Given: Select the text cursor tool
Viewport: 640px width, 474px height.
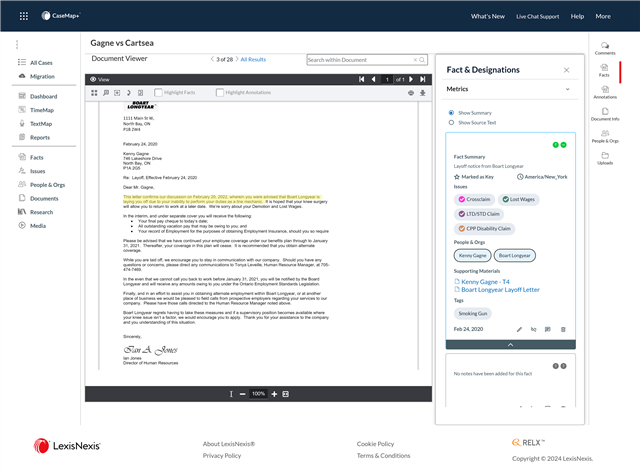Looking at the screenshot, I should click(231, 394).
